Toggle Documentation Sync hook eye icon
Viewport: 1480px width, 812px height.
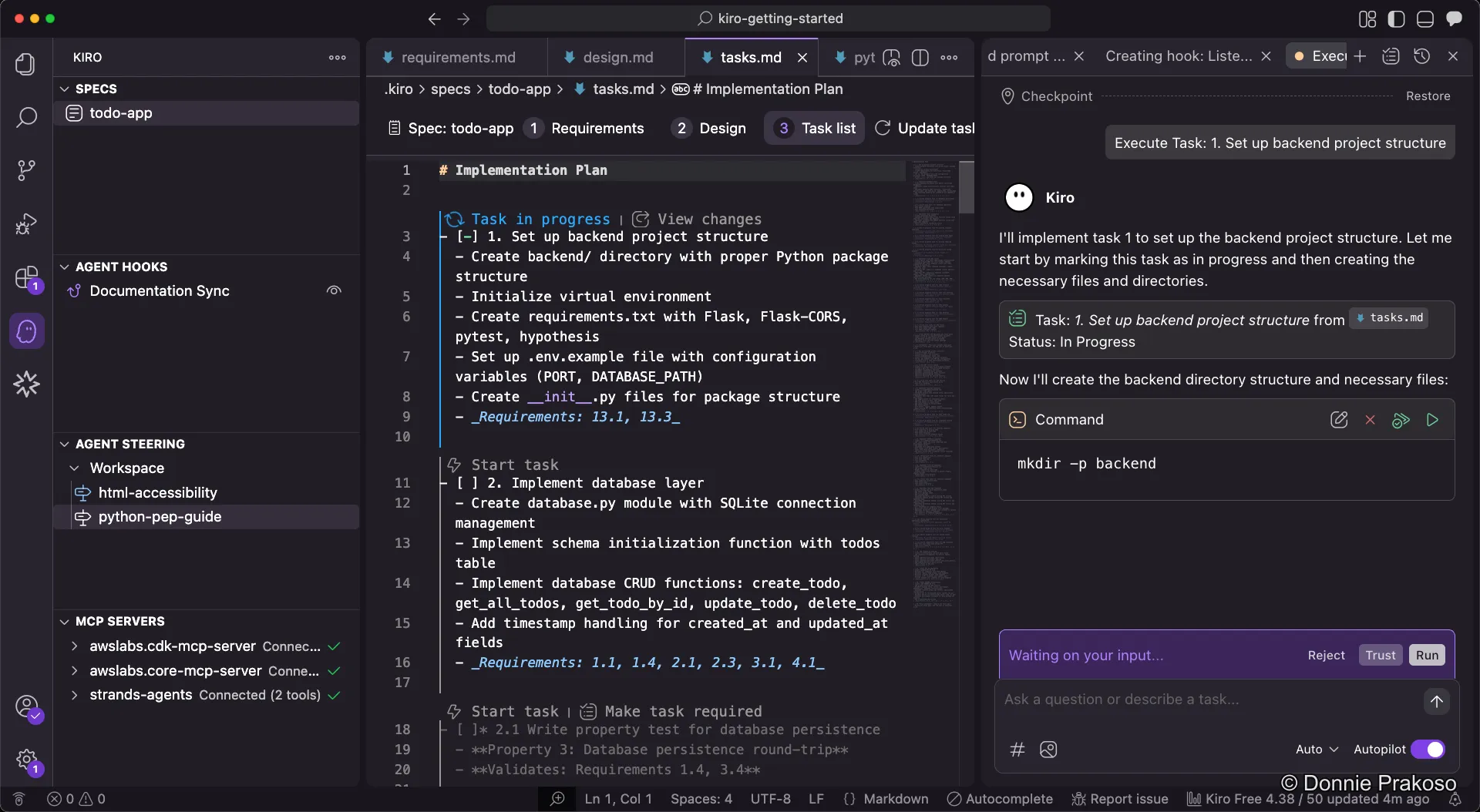coord(334,290)
